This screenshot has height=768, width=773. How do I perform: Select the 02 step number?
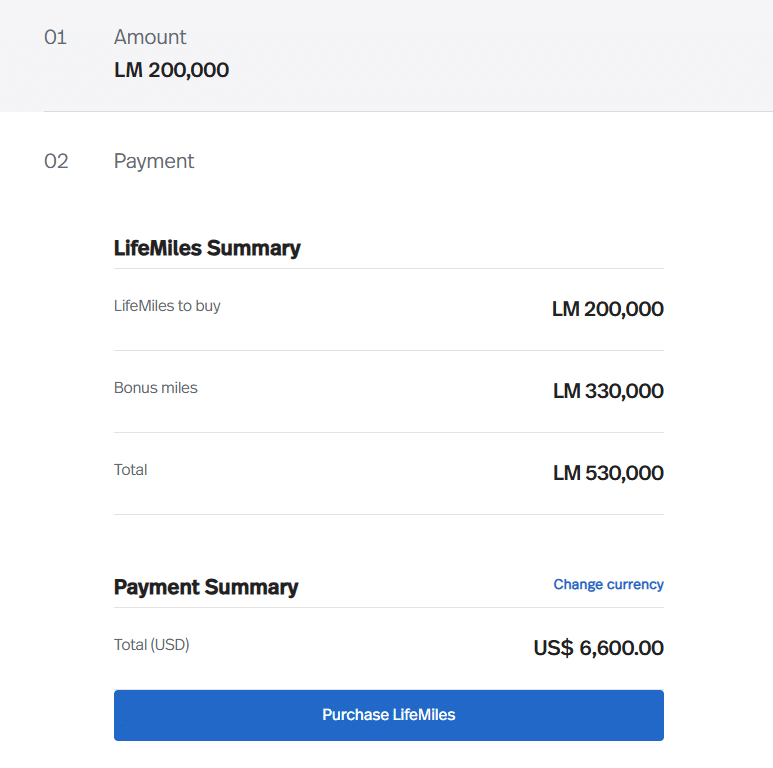coord(56,161)
